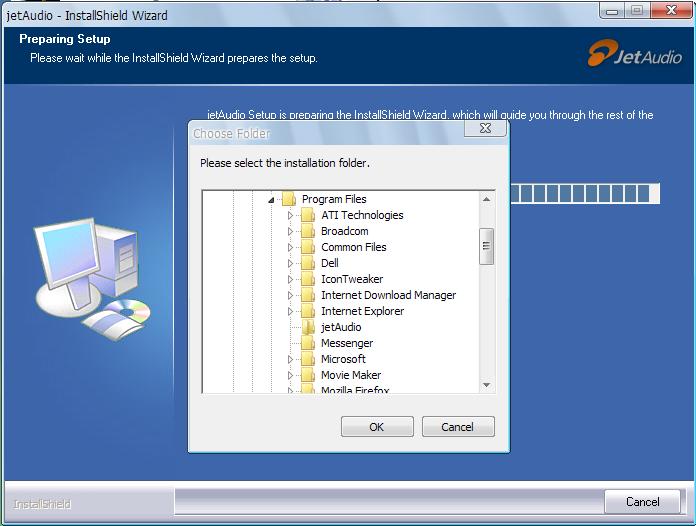Select the "Broadcom" entry
This screenshot has width=696, height=526.
point(344,231)
